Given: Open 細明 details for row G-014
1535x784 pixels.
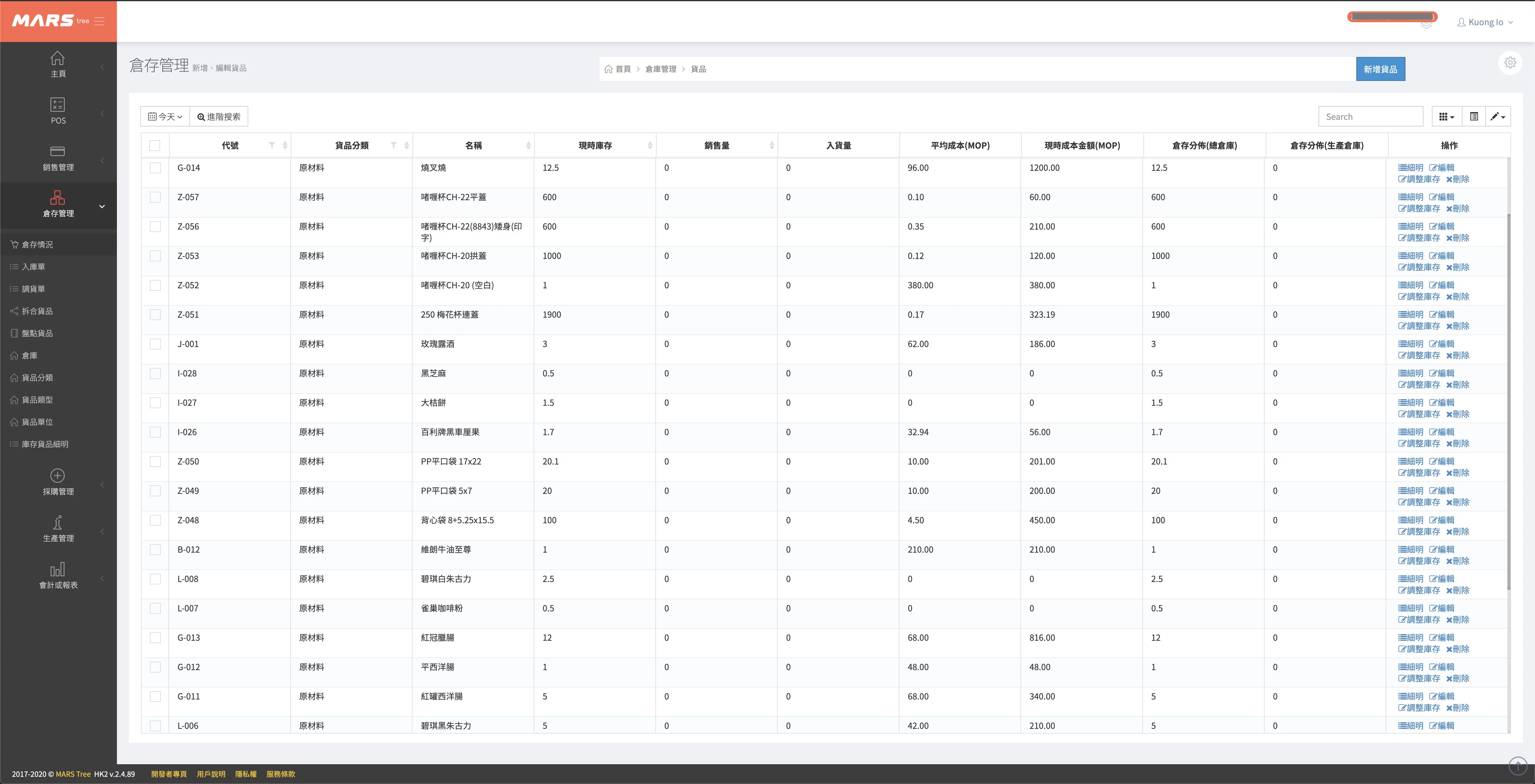Looking at the screenshot, I should [1411, 168].
